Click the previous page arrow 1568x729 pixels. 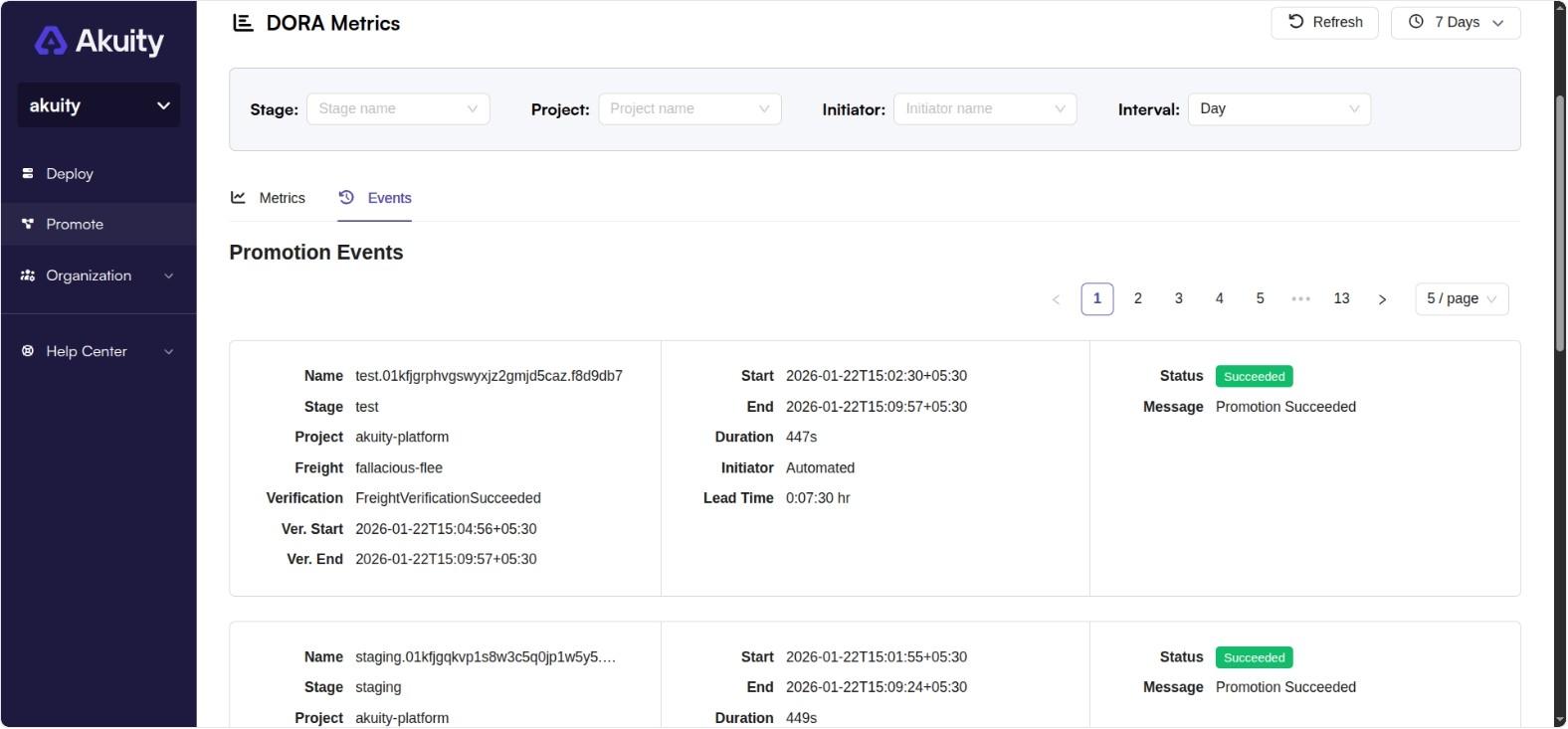1057,299
